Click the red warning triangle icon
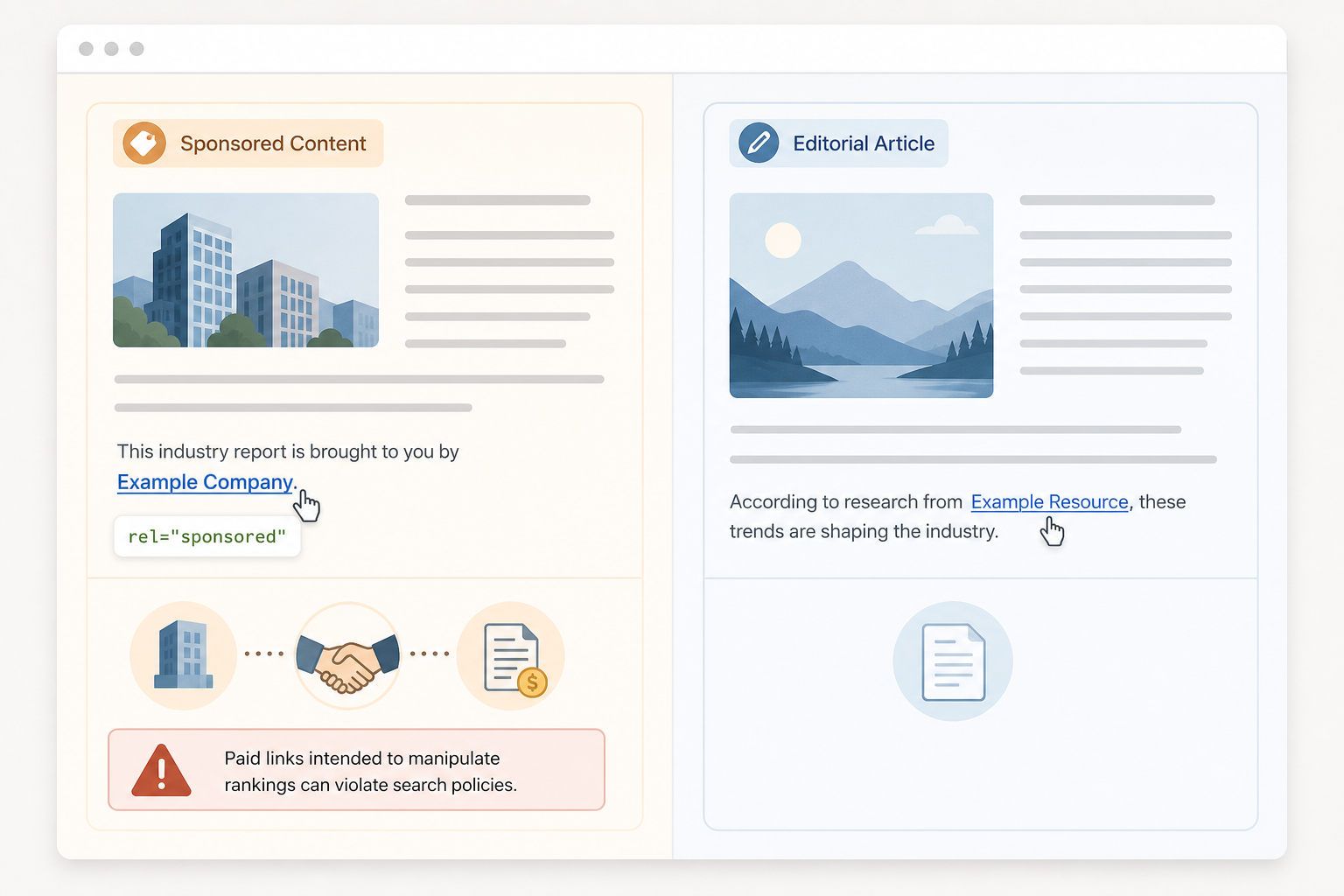1344x896 pixels. 161,771
